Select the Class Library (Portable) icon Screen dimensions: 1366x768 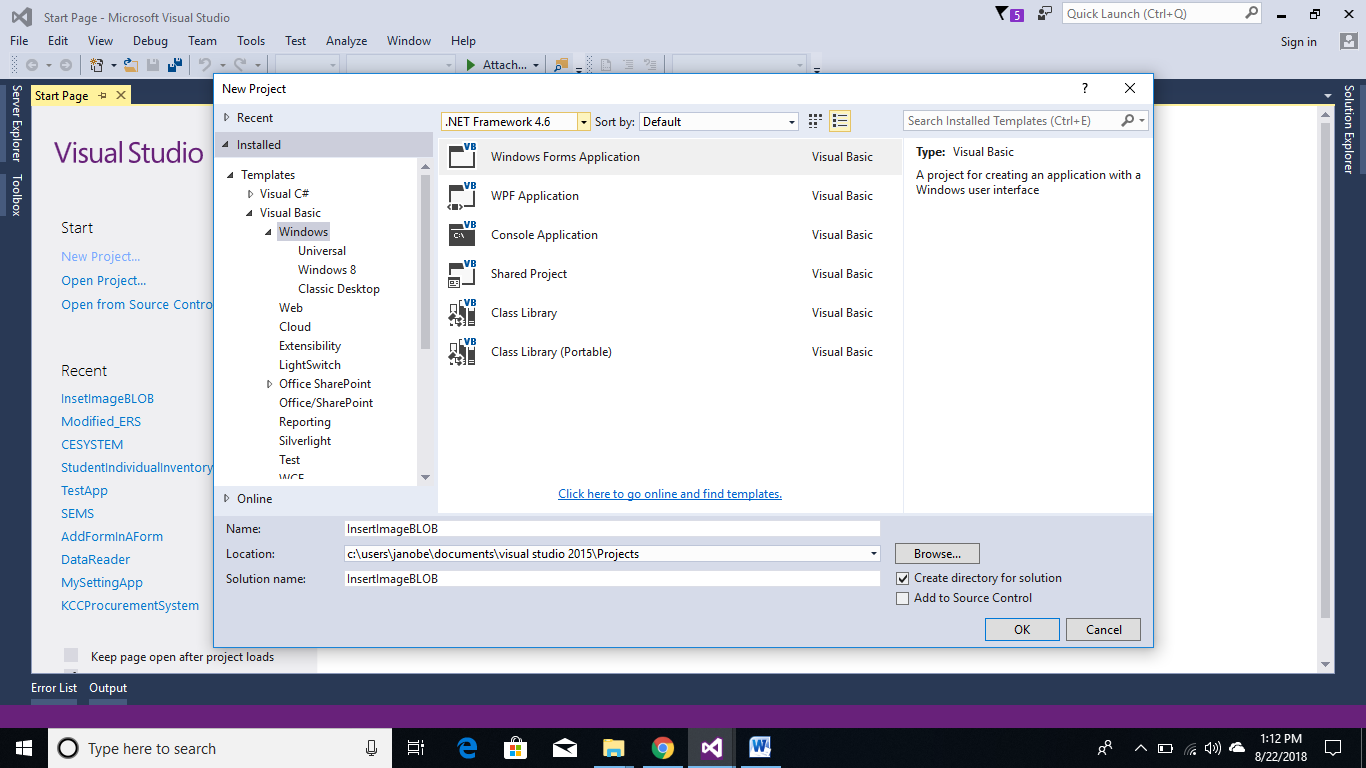(x=462, y=352)
